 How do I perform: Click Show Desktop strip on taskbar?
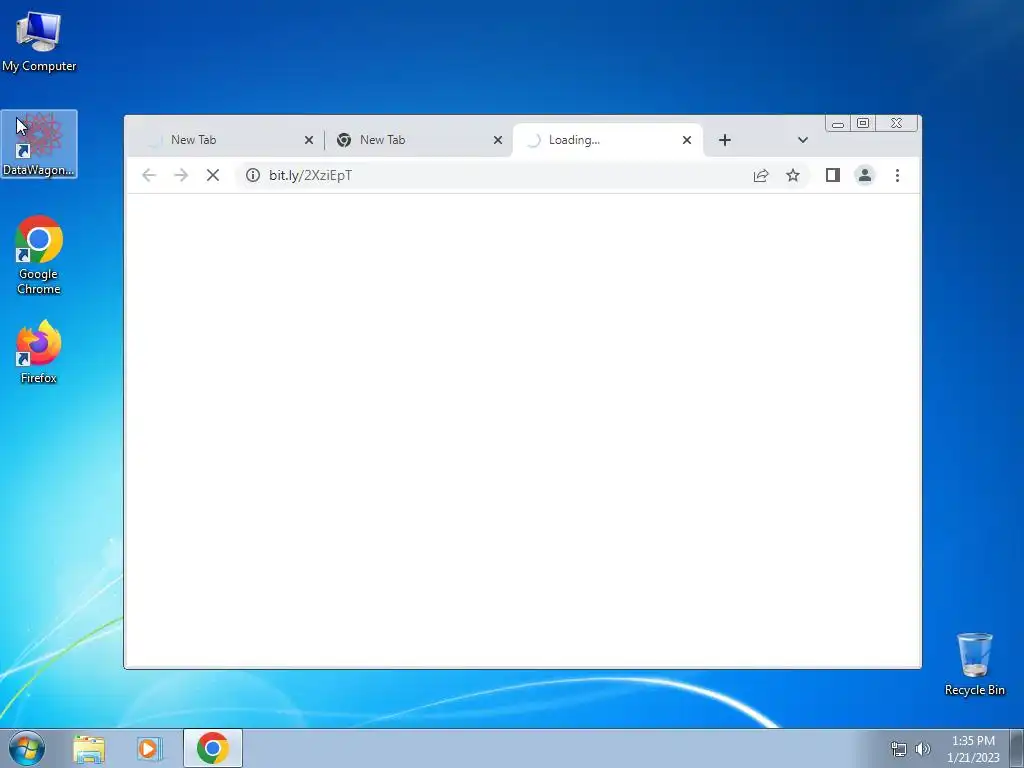coord(1017,748)
